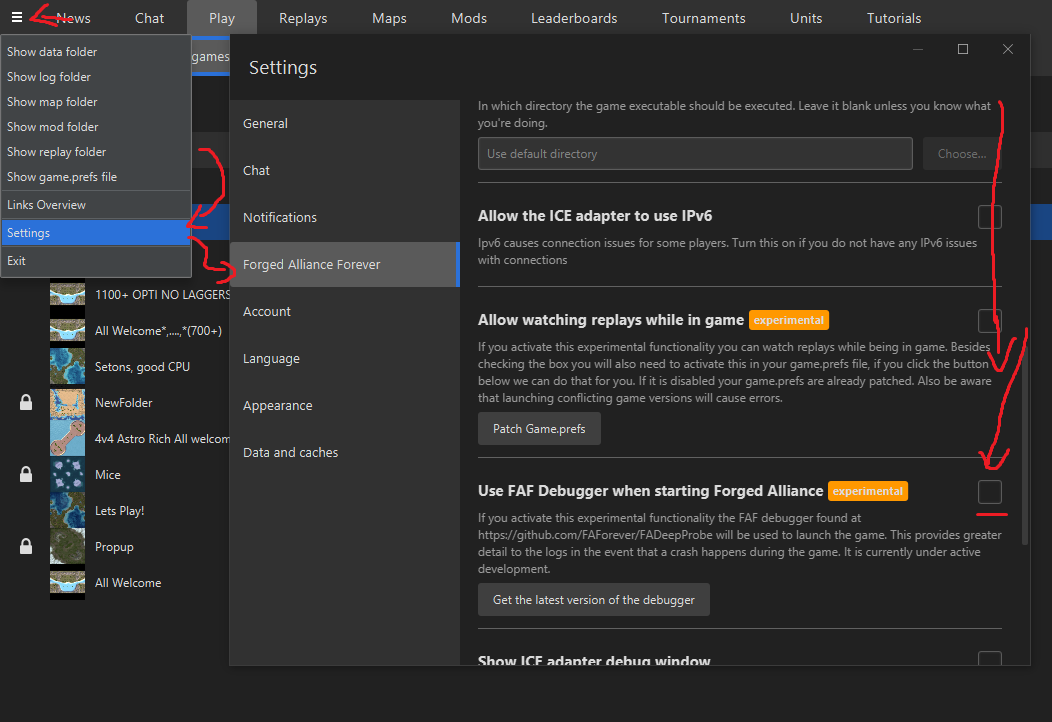Screen dimensions: 1052x722
Task: Click Get the latest version of the debugger
Action: pyautogui.click(x=593, y=600)
